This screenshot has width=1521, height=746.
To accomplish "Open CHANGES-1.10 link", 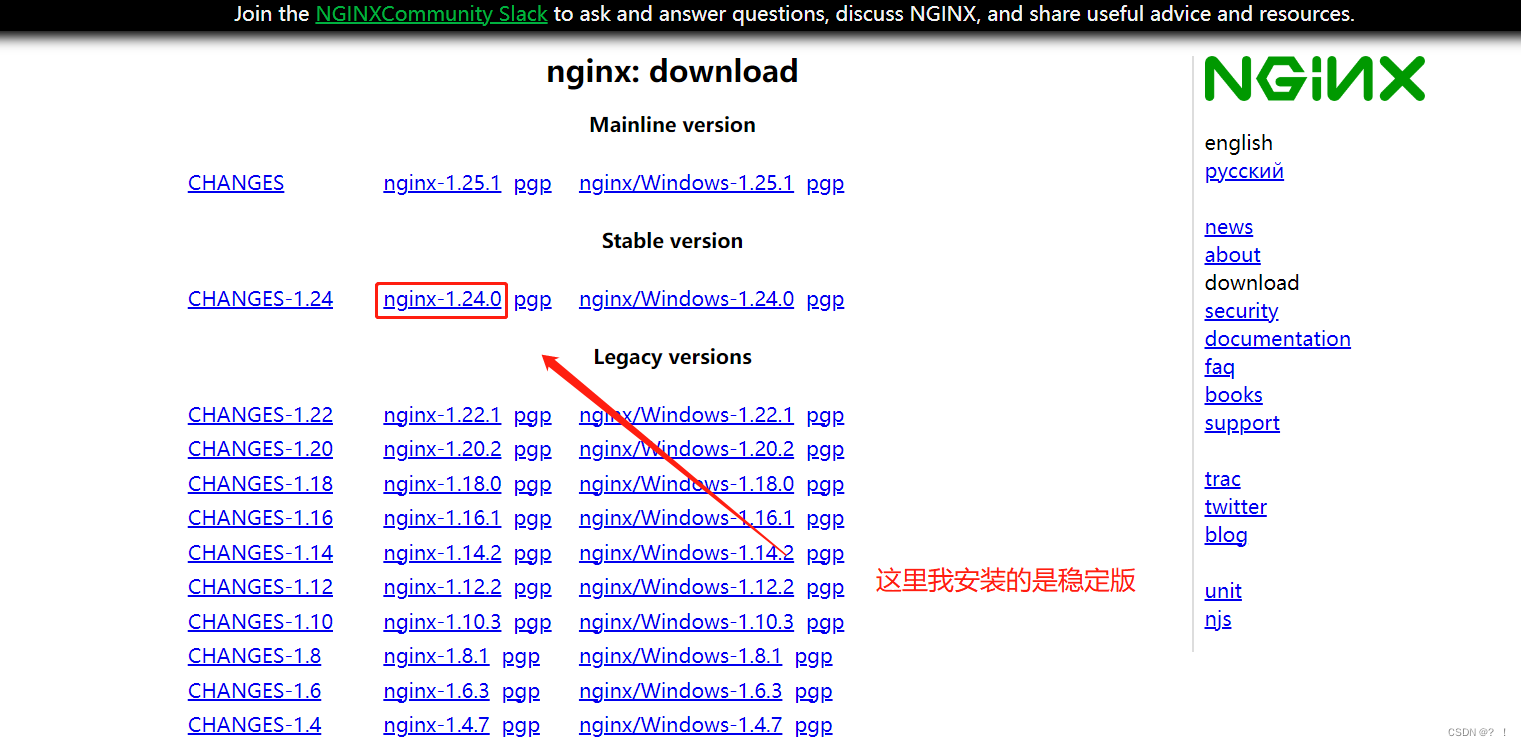I will click(x=260, y=622).
